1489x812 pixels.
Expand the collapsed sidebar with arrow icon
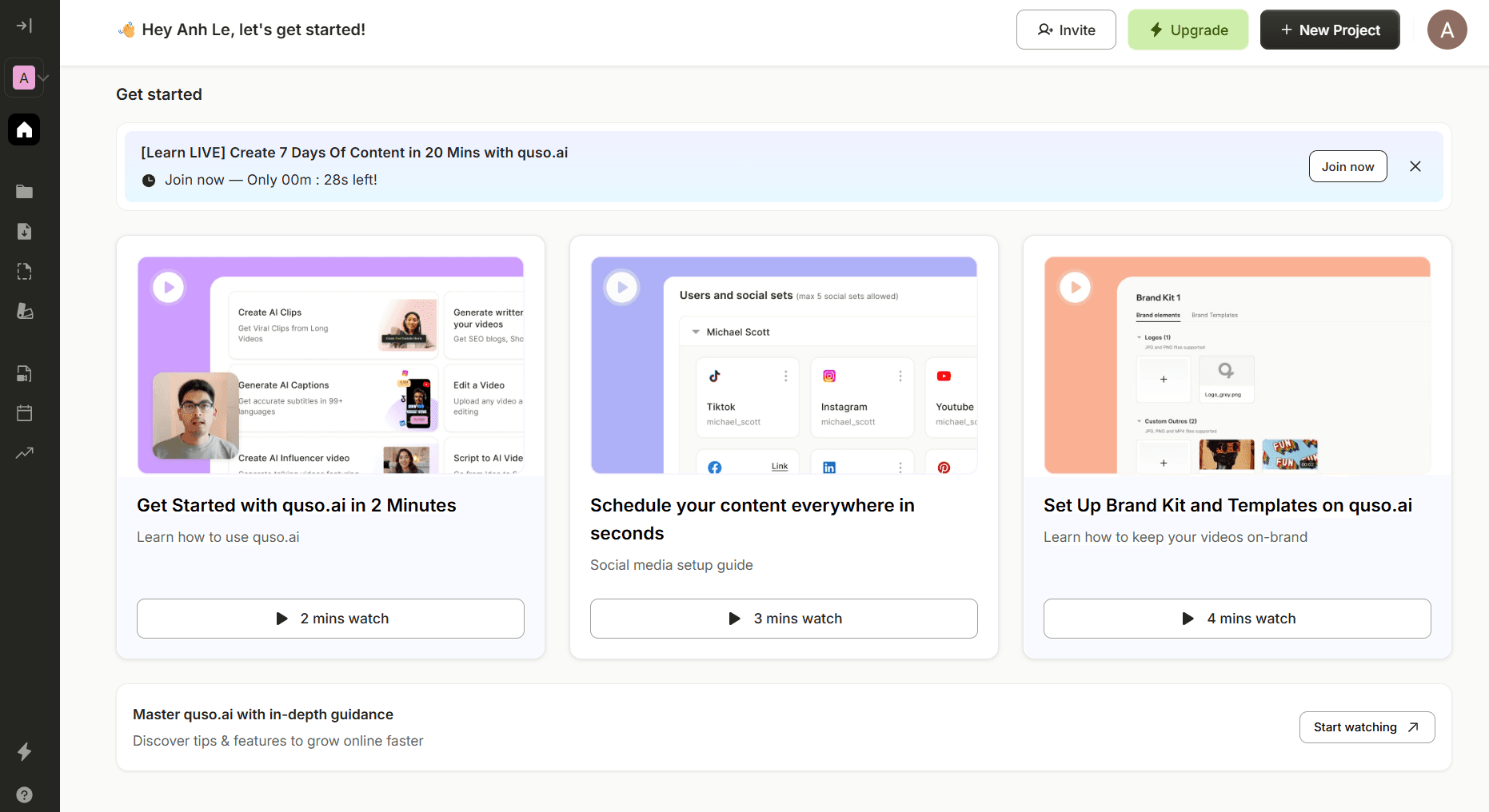pos(24,26)
